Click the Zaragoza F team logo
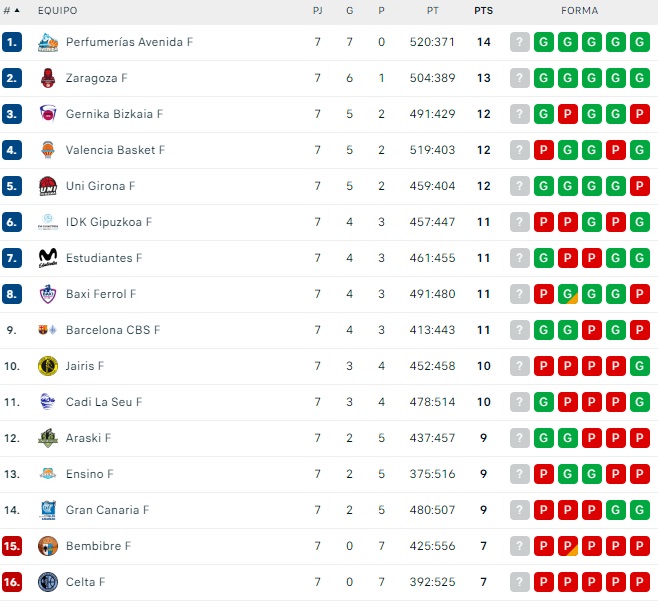The width and height of the screenshot is (658, 608). tap(48, 78)
